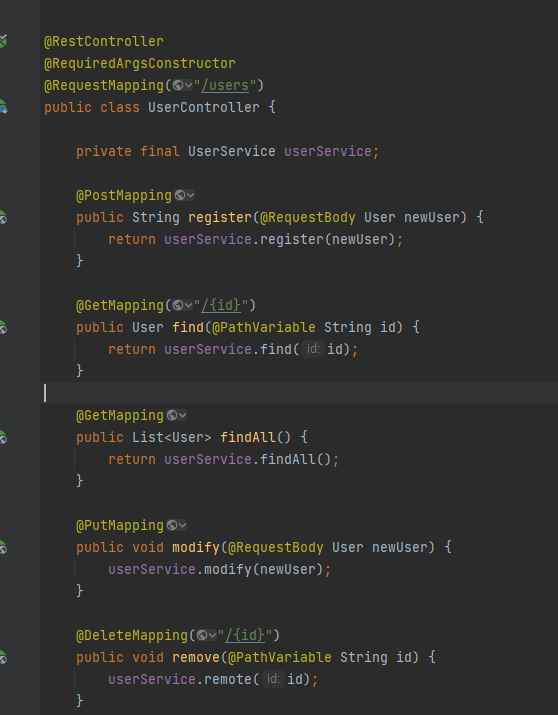
Task: Click the modify method name in its declaration
Action: [196, 547]
